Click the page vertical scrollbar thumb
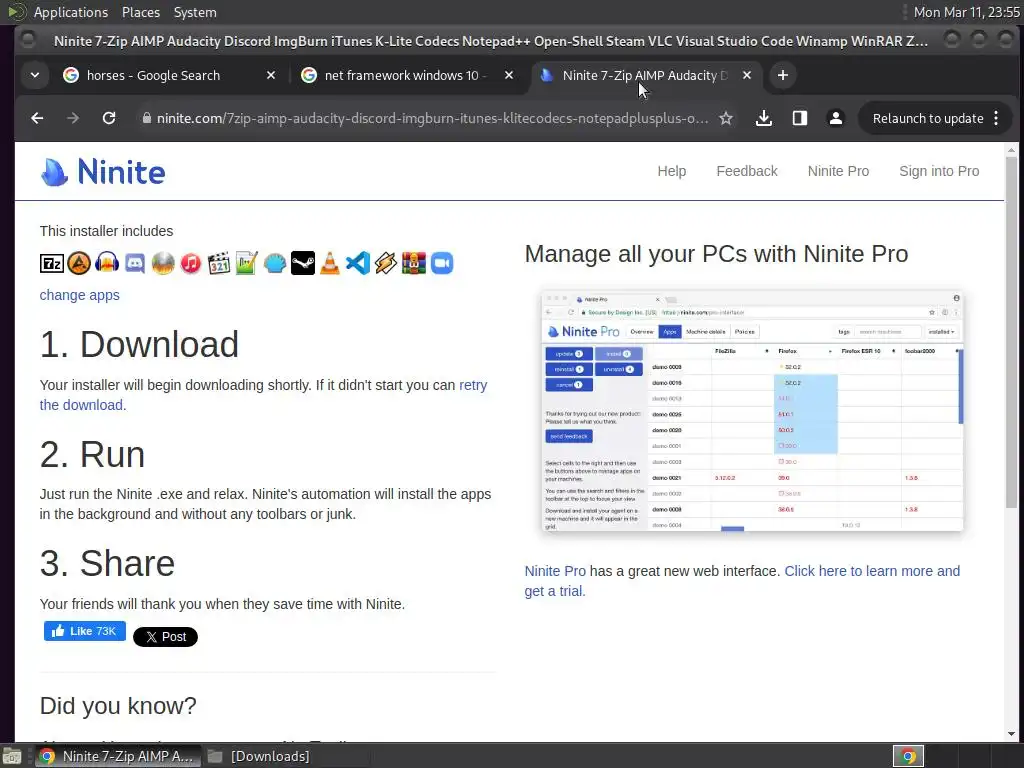 point(1011,332)
